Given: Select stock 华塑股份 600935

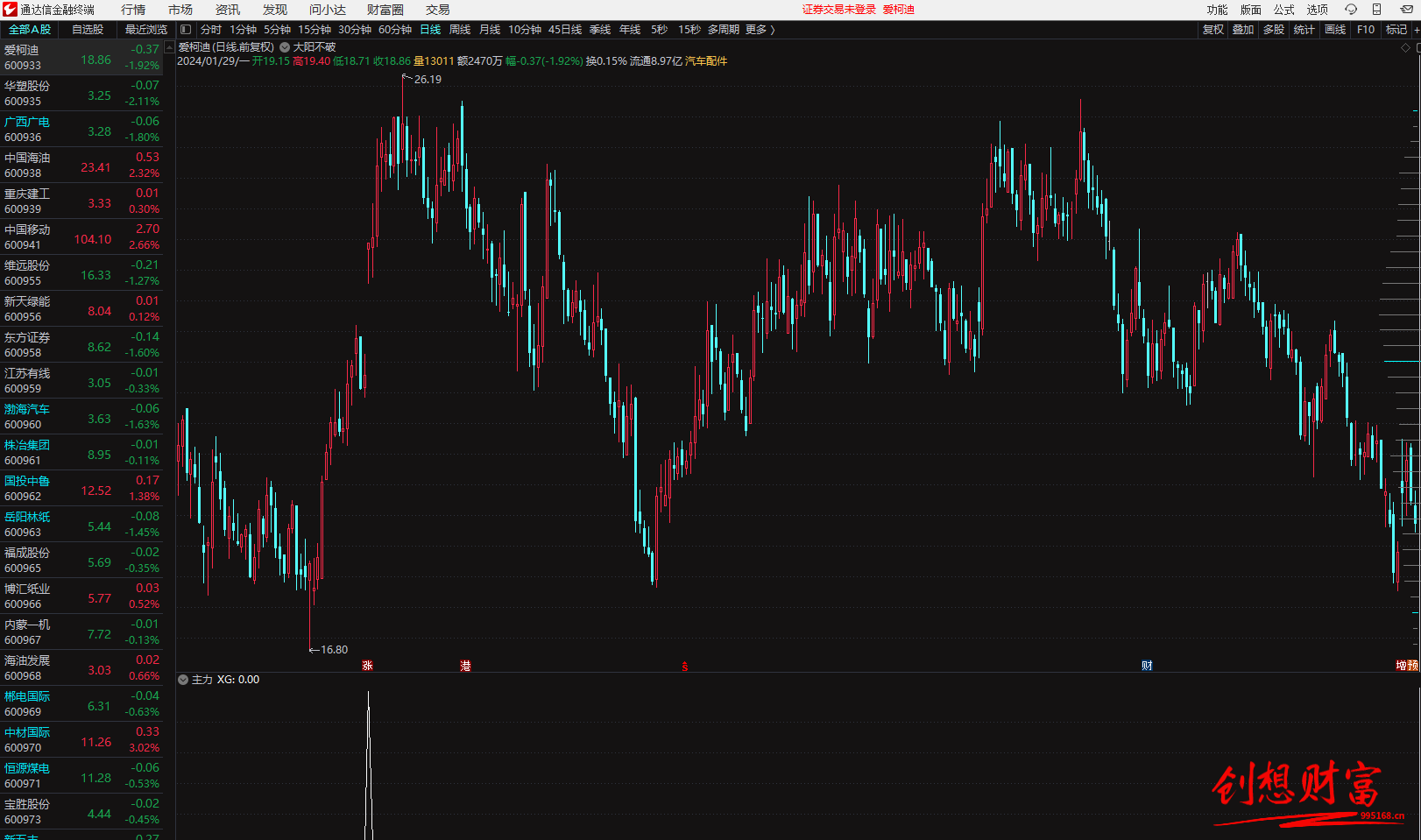Looking at the screenshot, I should (x=81, y=93).
